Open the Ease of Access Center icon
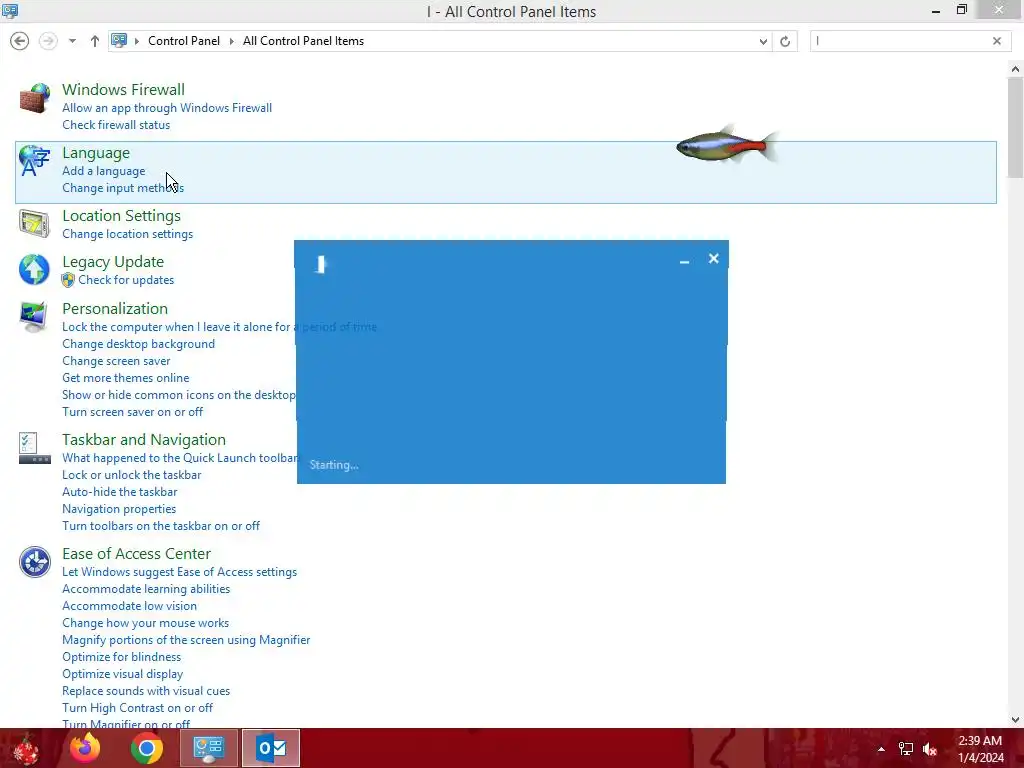Viewport: 1024px width, 768px height. tap(34, 562)
